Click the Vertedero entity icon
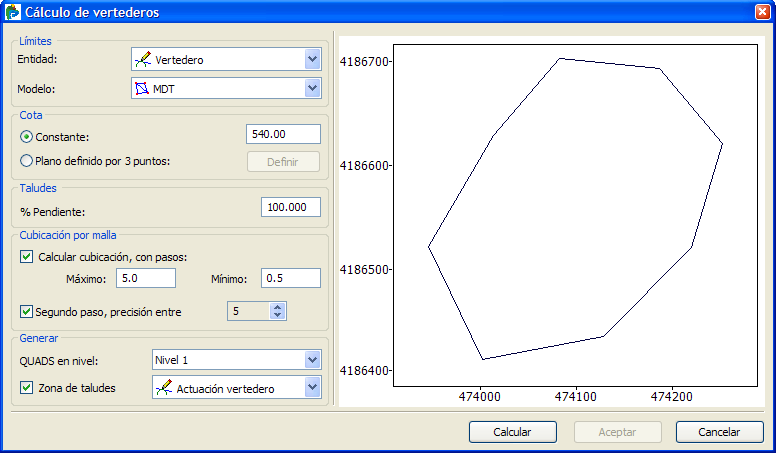 click(x=143, y=60)
